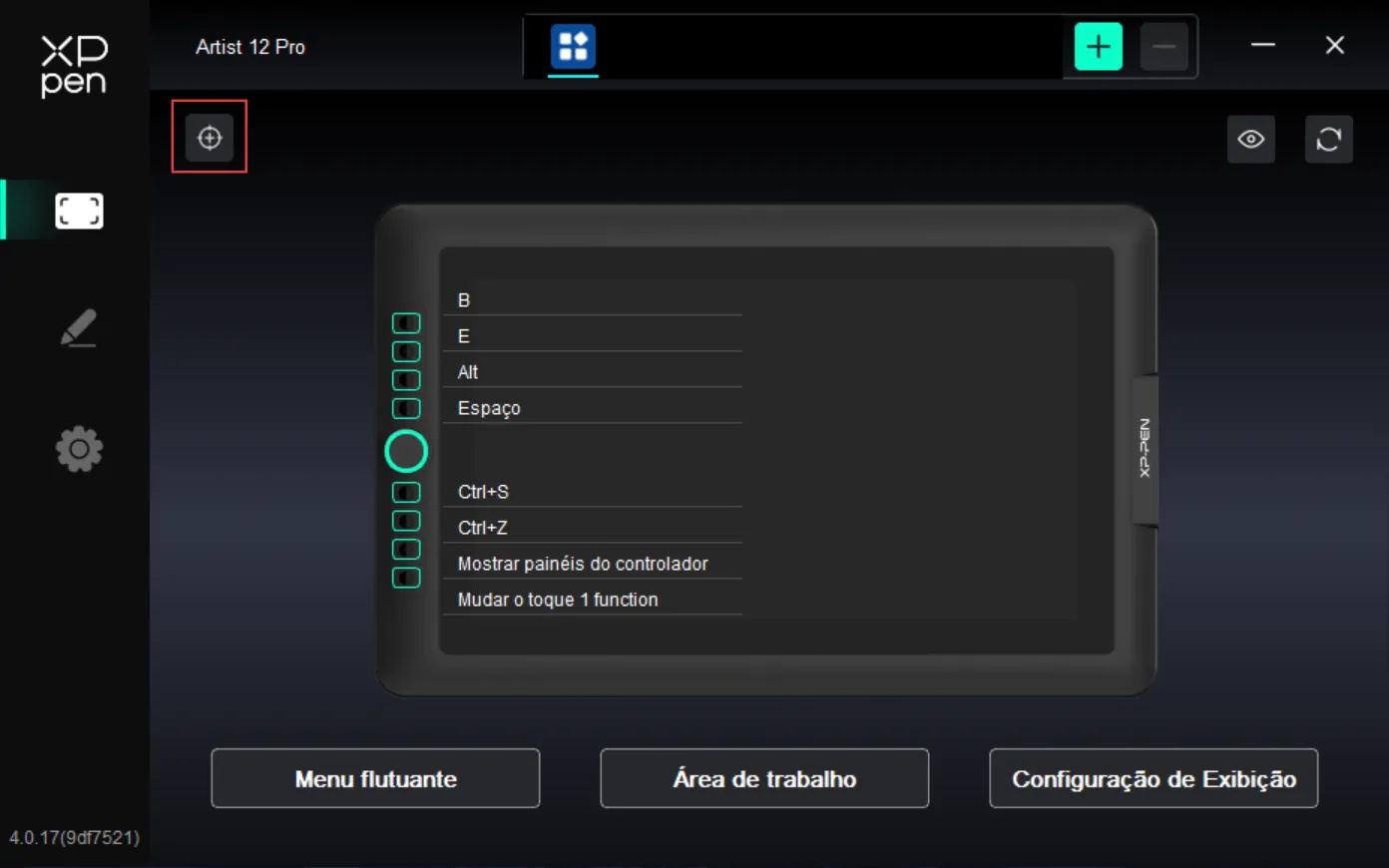Select the express key assigned to Ctrl+Z
This screenshot has height=868, width=1389.
[406, 521]
